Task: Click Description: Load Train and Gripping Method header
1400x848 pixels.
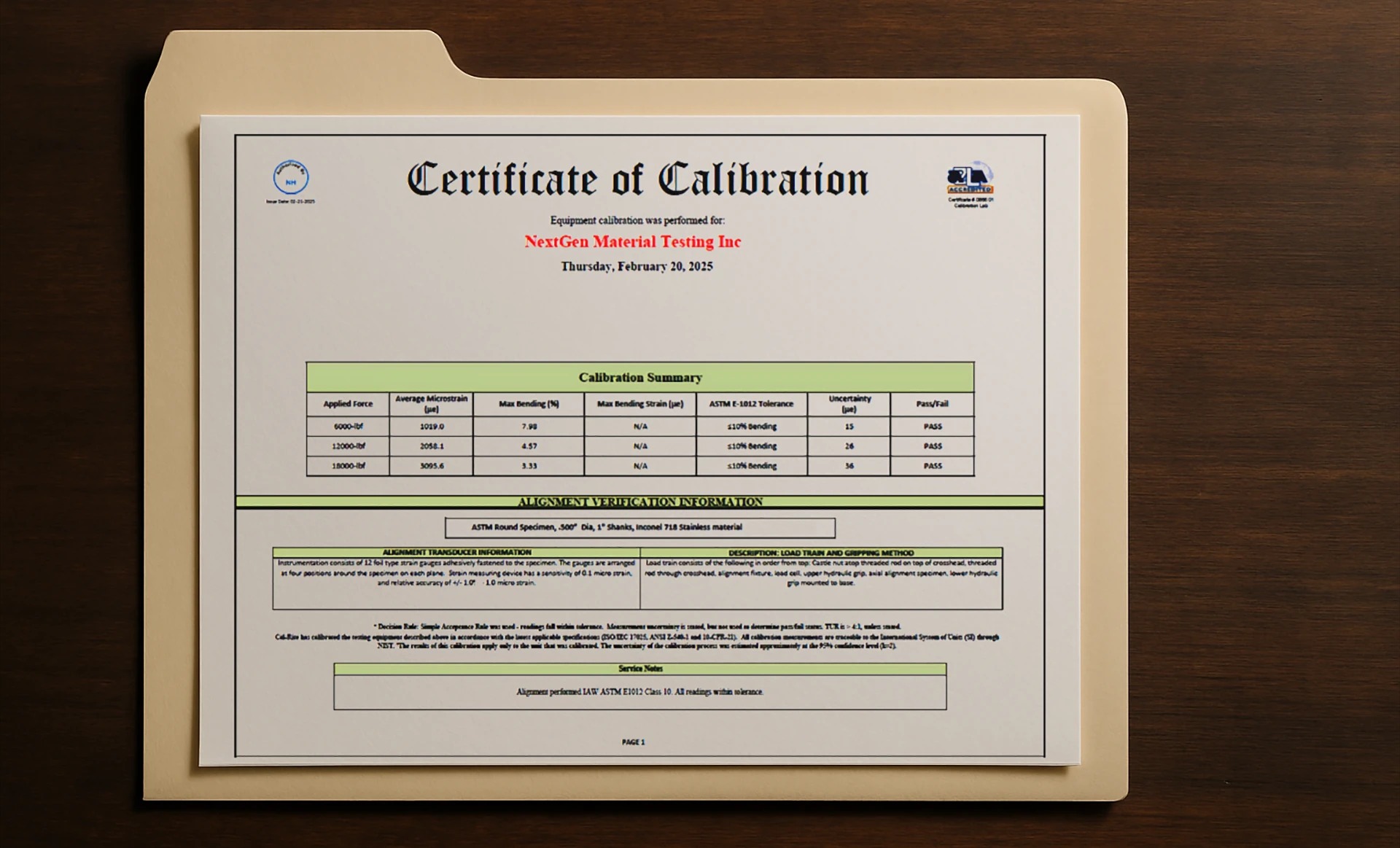Action: click(x=821, y=553)
